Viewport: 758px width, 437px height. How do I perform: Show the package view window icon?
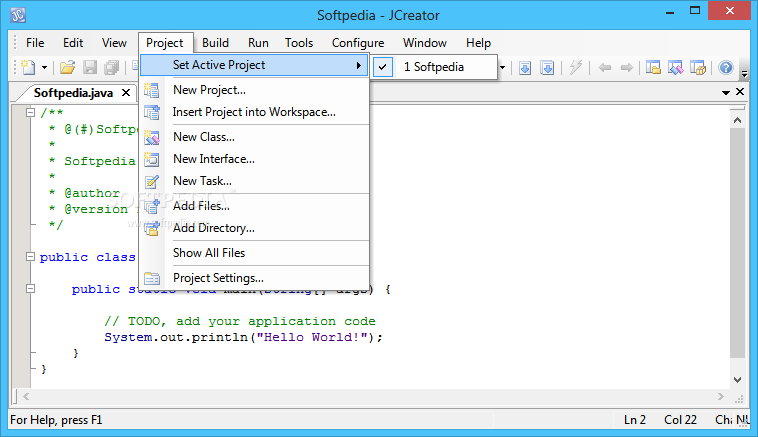point(698,68)
